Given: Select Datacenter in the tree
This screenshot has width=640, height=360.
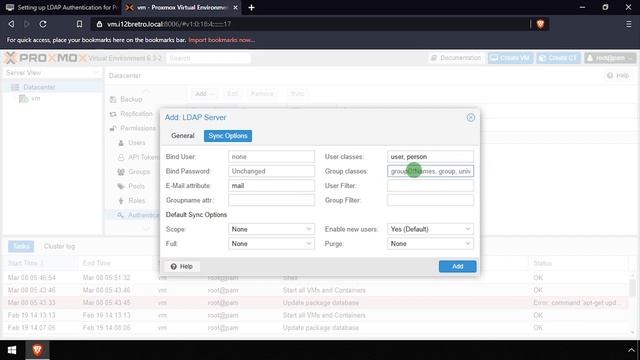Looking at the screenshot, I should tap(39, 87).
